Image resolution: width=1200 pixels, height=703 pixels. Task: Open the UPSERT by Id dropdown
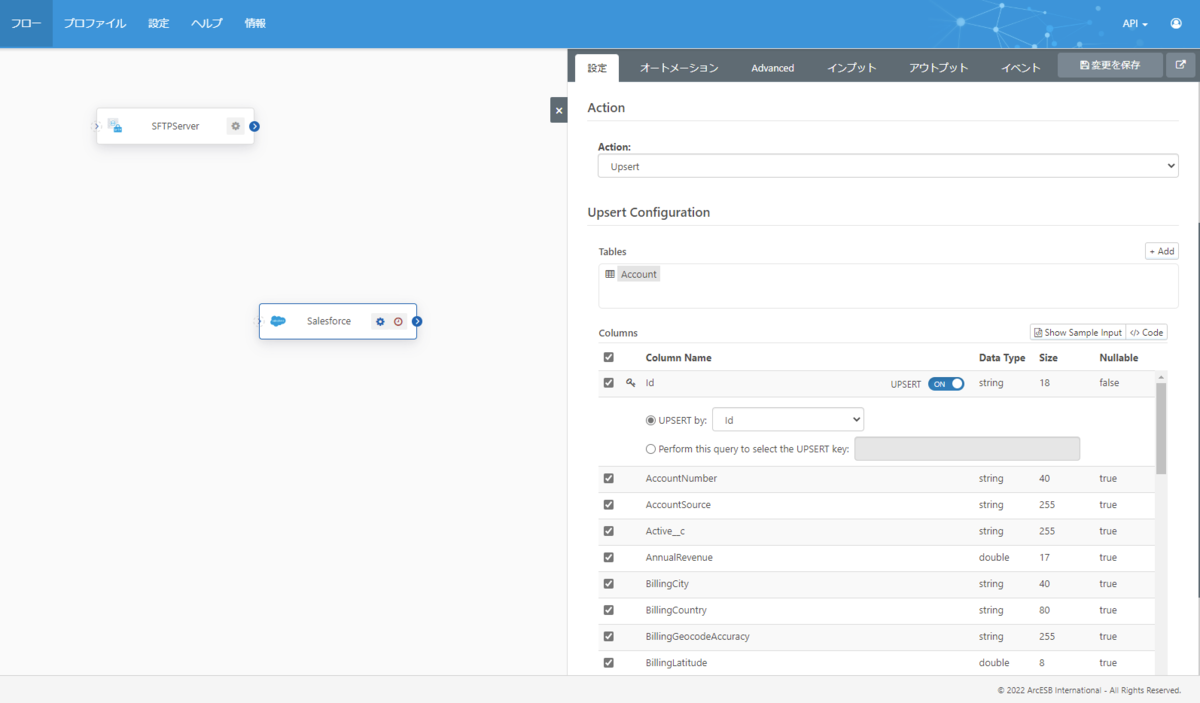(x=788, y=420)
